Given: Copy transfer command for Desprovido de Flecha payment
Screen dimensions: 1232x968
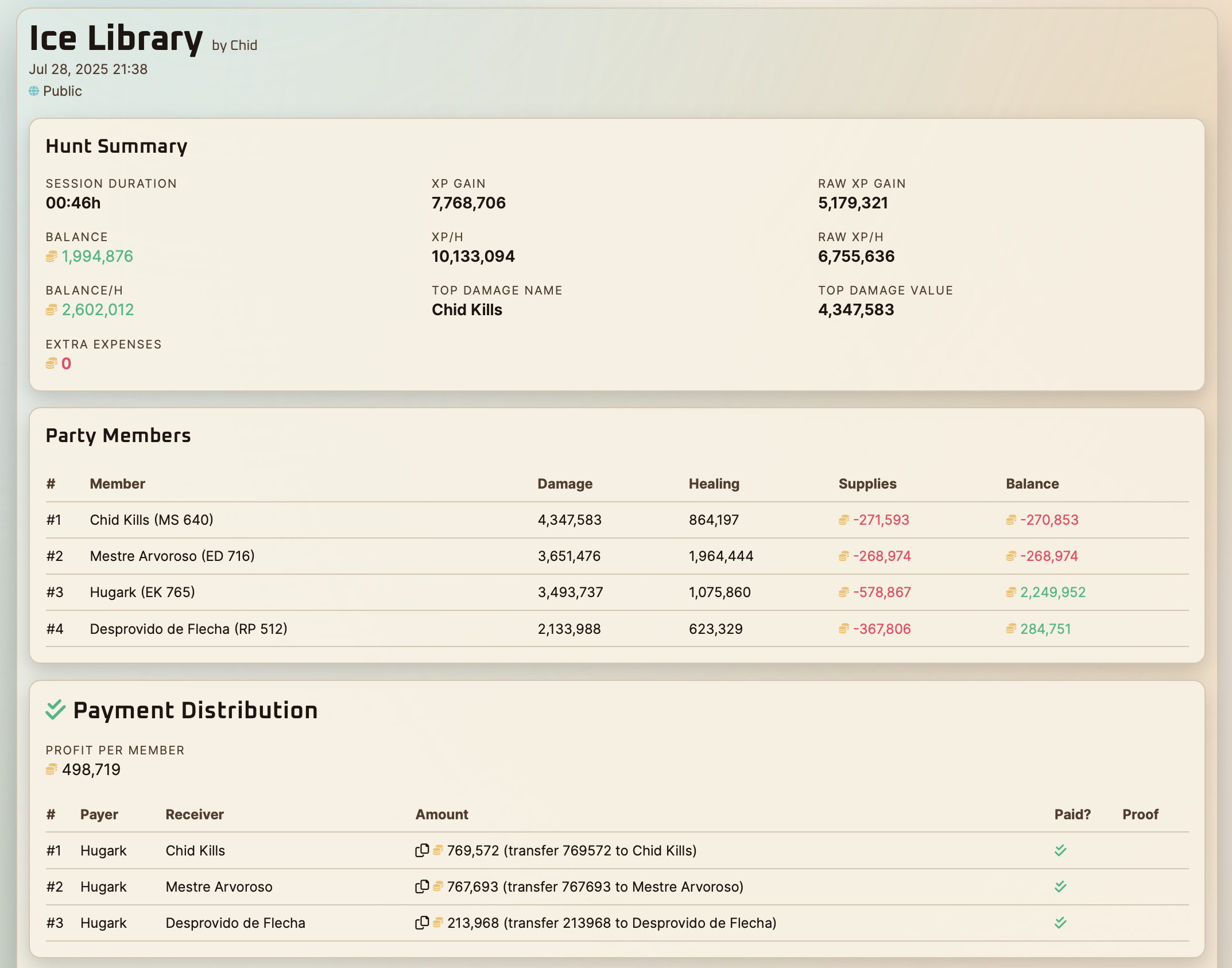Looking at the screenshot, I should click(422, 923).
